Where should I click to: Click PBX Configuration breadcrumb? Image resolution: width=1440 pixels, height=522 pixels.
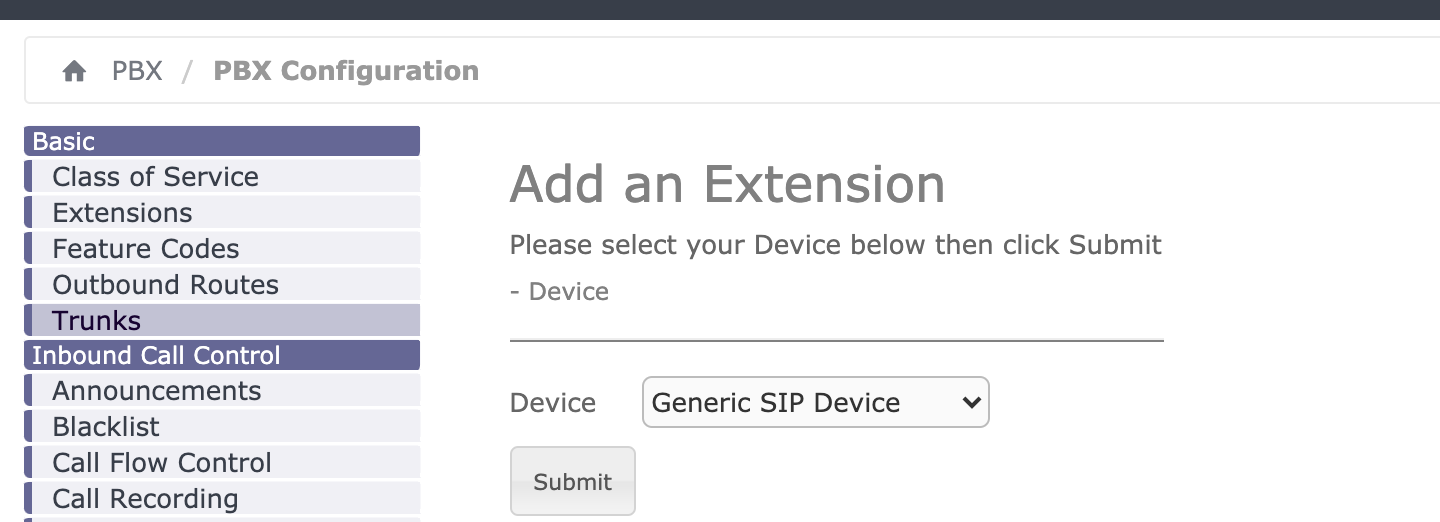coord(346,72)
